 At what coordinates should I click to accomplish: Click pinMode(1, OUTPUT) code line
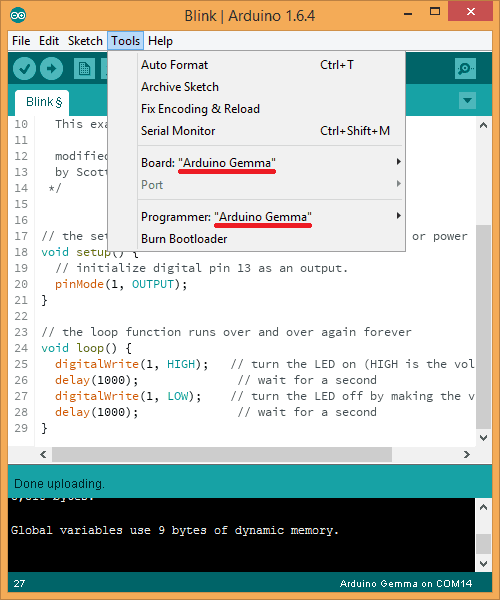(121, 284)
